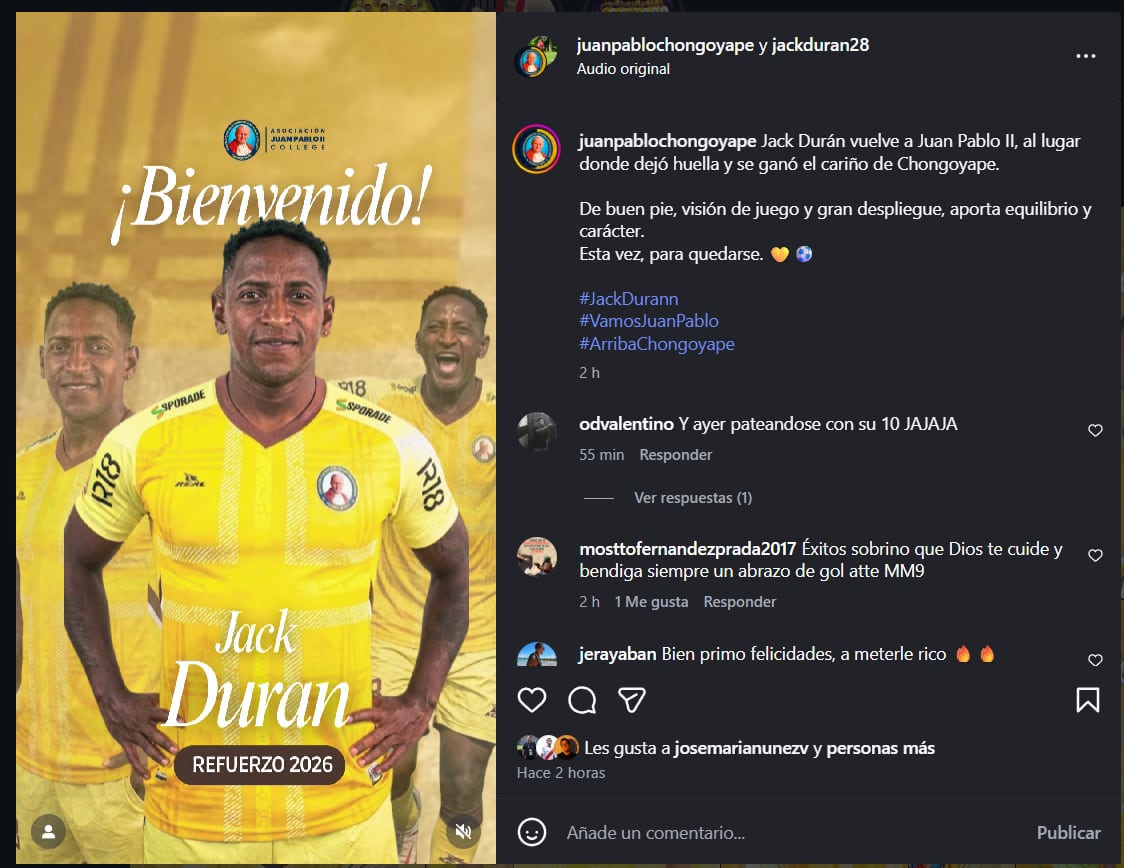Viewport: 1124px width, 868px height.
Task: Show tagged people icon on video
Action: (49, 831)
